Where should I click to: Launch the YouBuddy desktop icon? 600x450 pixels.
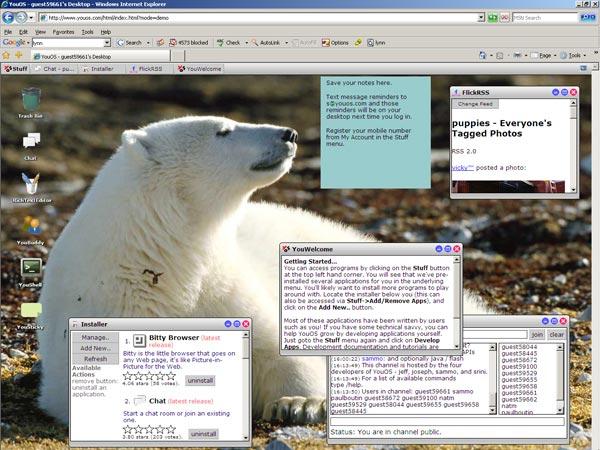pyautogui.click(x=31, y=226)
